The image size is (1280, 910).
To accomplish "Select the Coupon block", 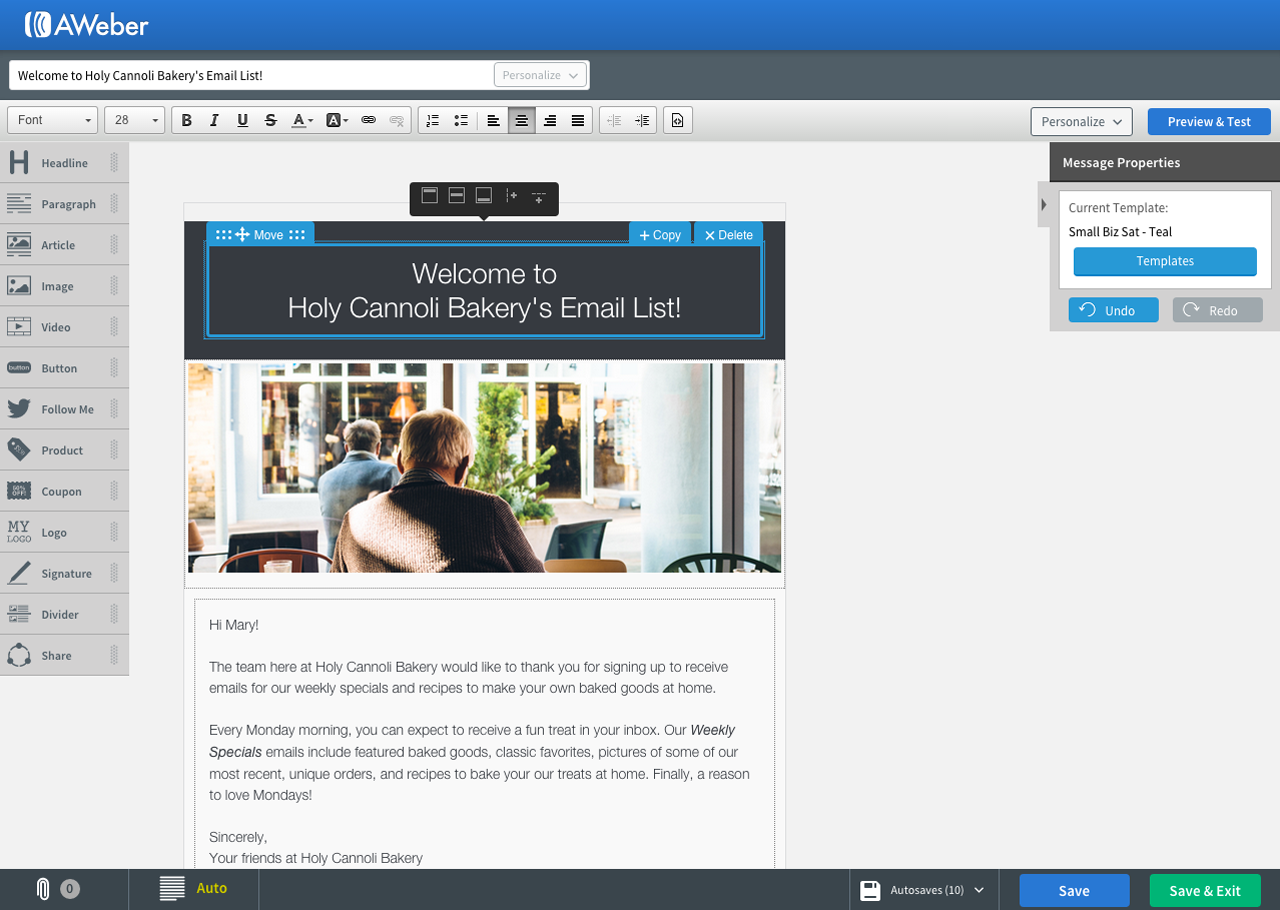I will click(x=64, y=491).
